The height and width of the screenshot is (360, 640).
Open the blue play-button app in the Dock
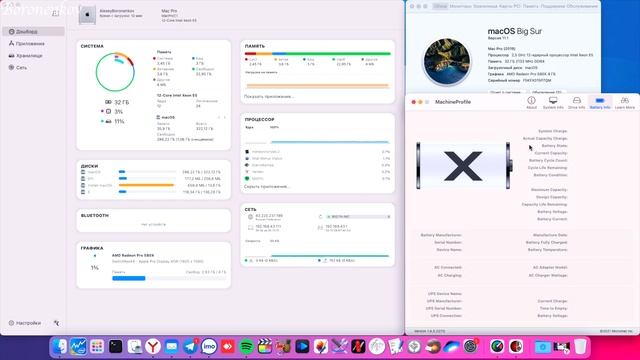(x=302, y=347)
